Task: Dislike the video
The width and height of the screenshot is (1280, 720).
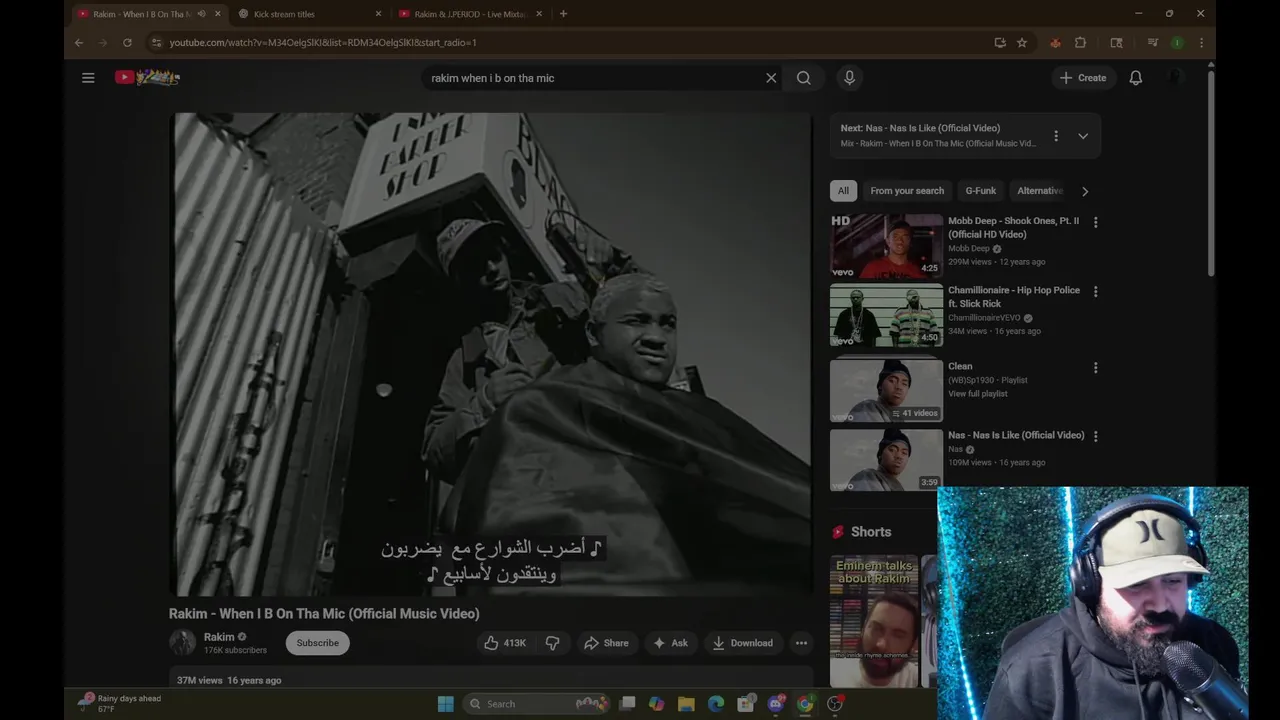Action: [552, 643]
